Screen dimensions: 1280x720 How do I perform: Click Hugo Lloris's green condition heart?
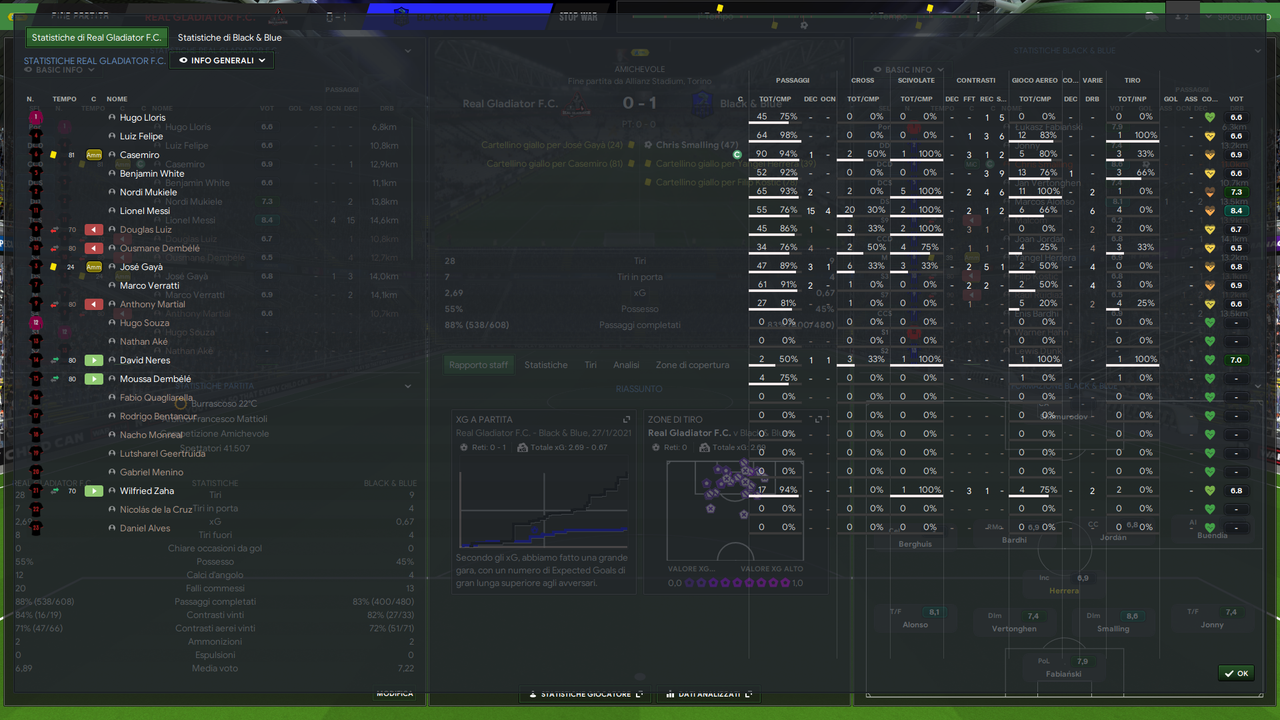(x=1209, y=118)
